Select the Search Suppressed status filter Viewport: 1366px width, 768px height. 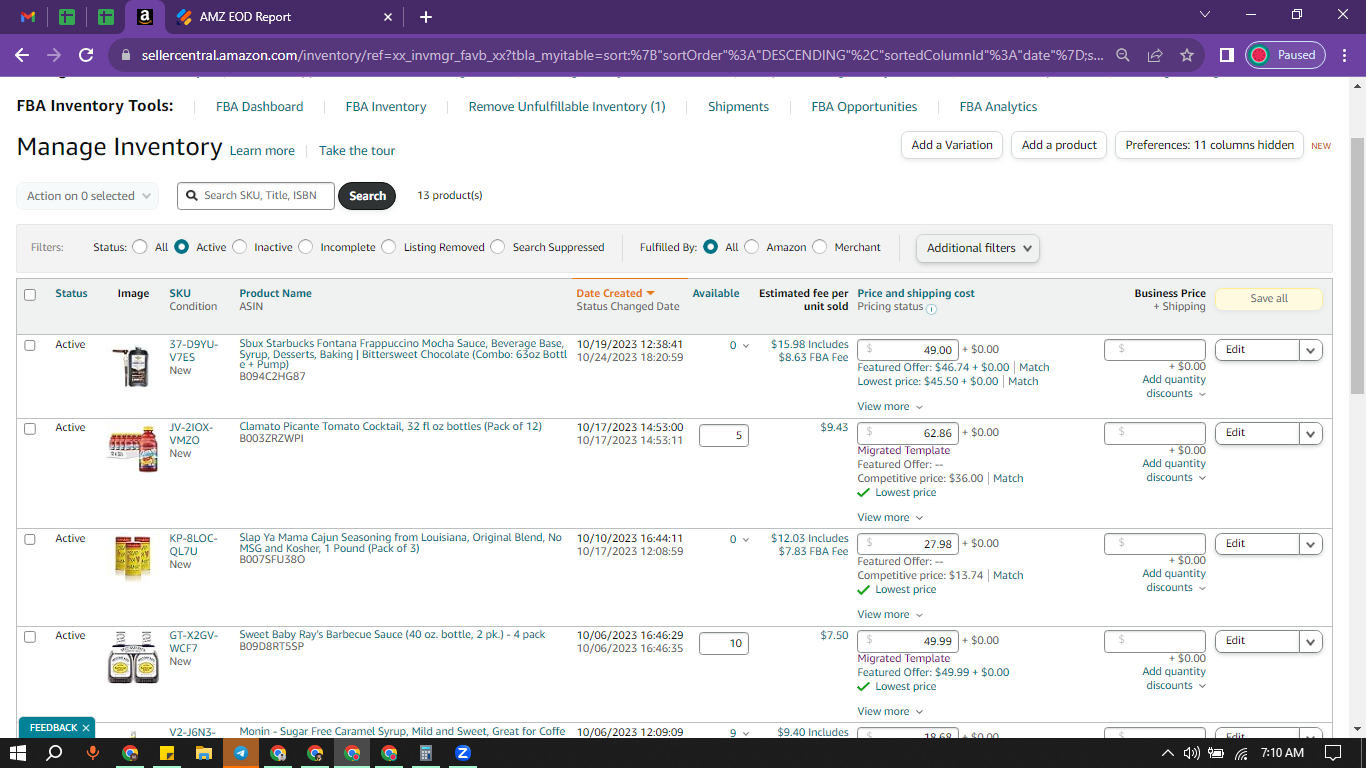click(498, 247)
